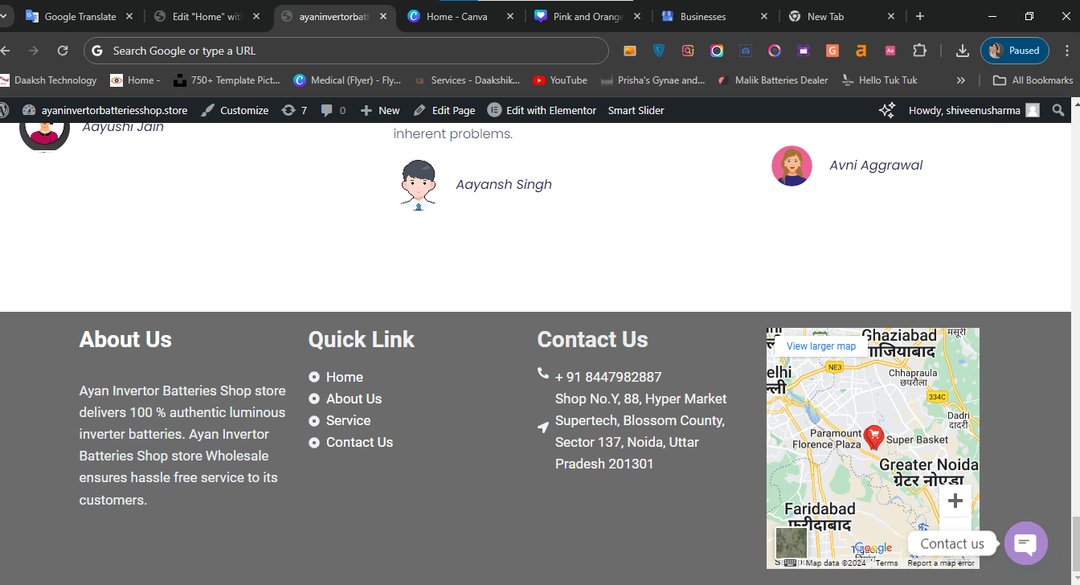Viewport: 1080px width, 585px height.
Task: Open the tab search dropdown arrow
Action: click(x=5, y=17)
